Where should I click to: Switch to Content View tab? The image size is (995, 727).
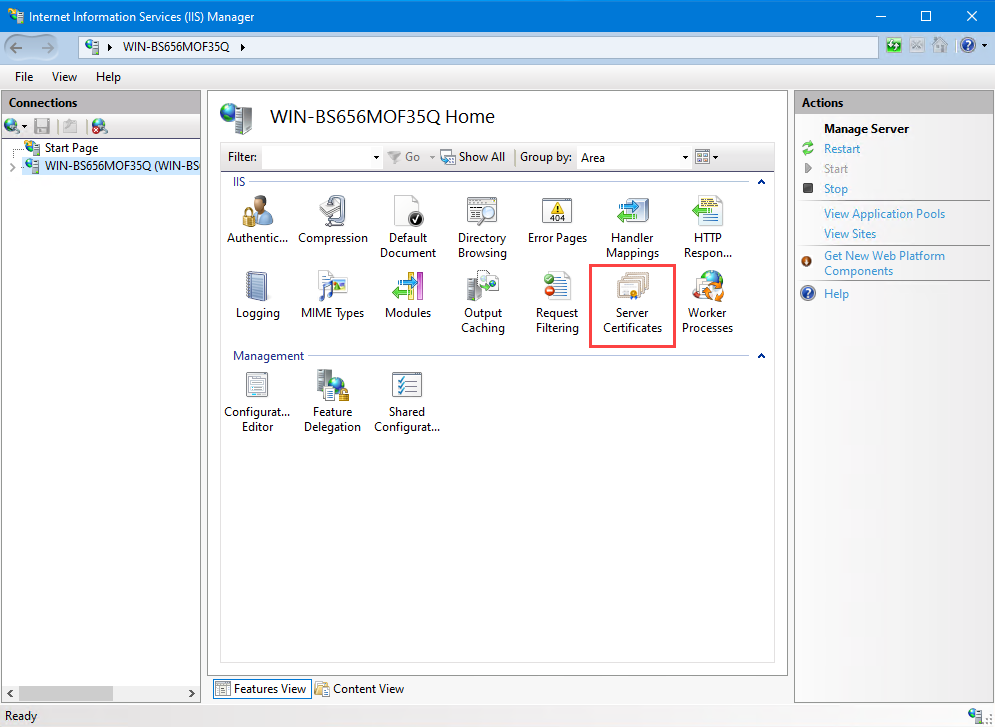pyautogui.click(x=360, y=689)
